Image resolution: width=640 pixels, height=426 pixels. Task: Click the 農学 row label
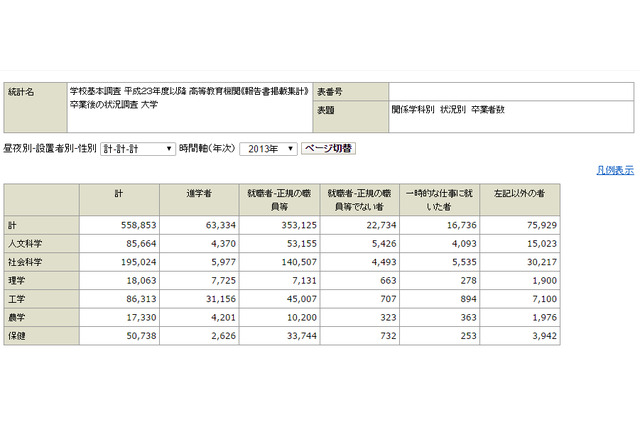click(42, 317)
